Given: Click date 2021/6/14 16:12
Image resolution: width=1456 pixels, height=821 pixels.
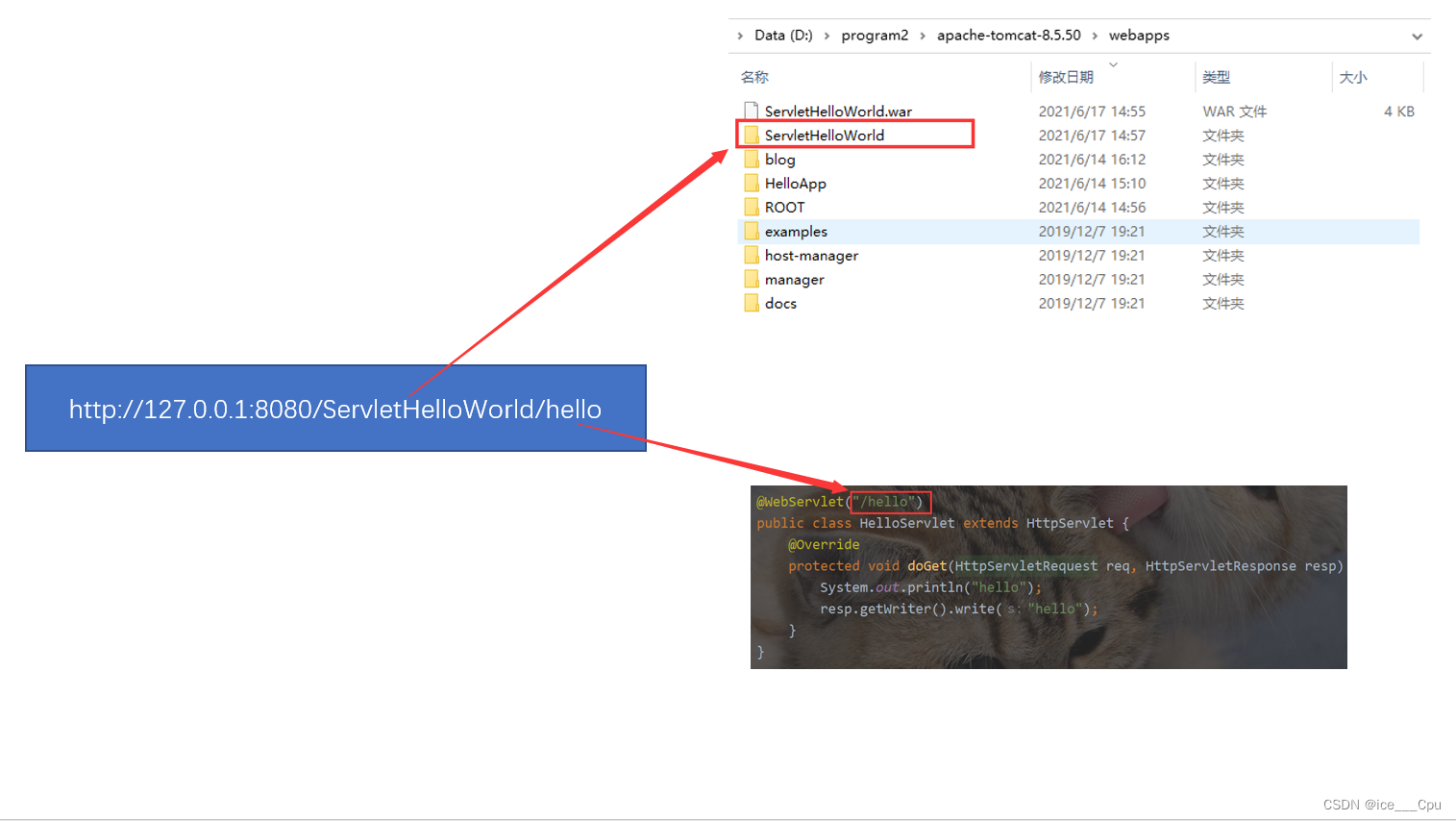Looking at the screenshot, I should [x=1092, y=160].
